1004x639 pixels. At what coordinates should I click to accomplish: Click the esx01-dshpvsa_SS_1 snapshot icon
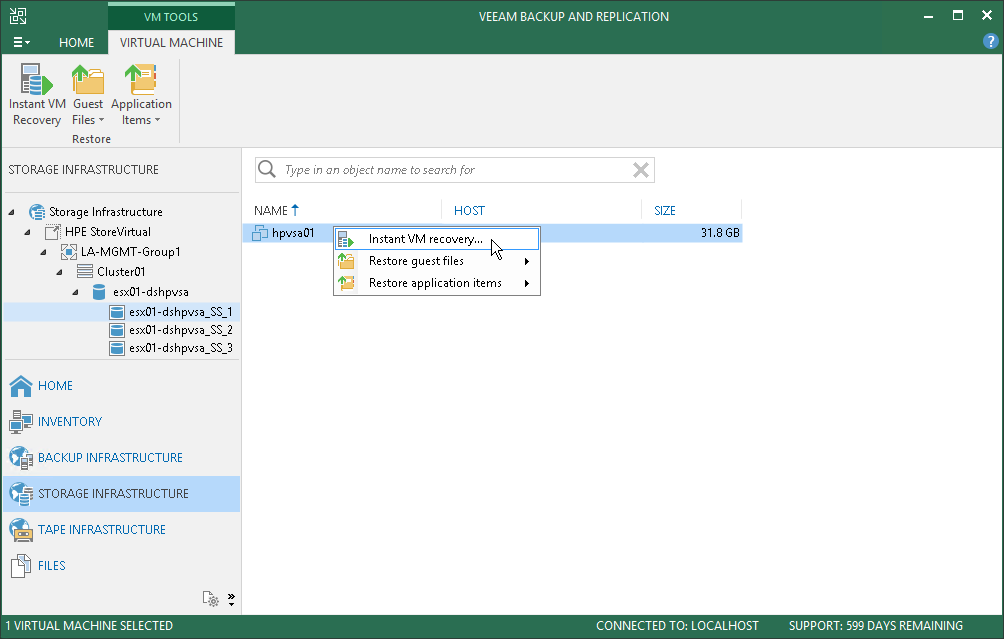coord(117,312)
